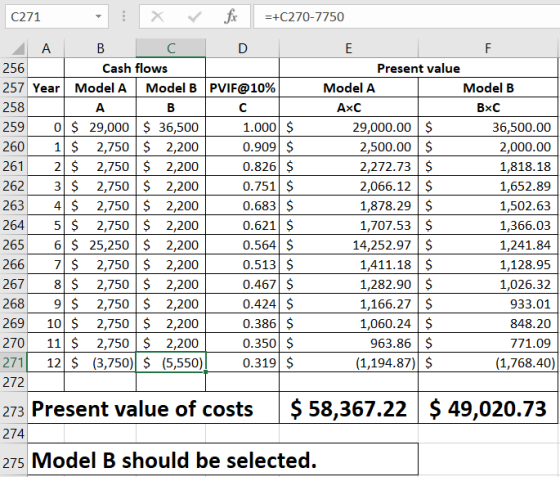Select total cell $ 58,367.22
The width and height of the screenshot is (560, 477).
(x=349, y=408)
